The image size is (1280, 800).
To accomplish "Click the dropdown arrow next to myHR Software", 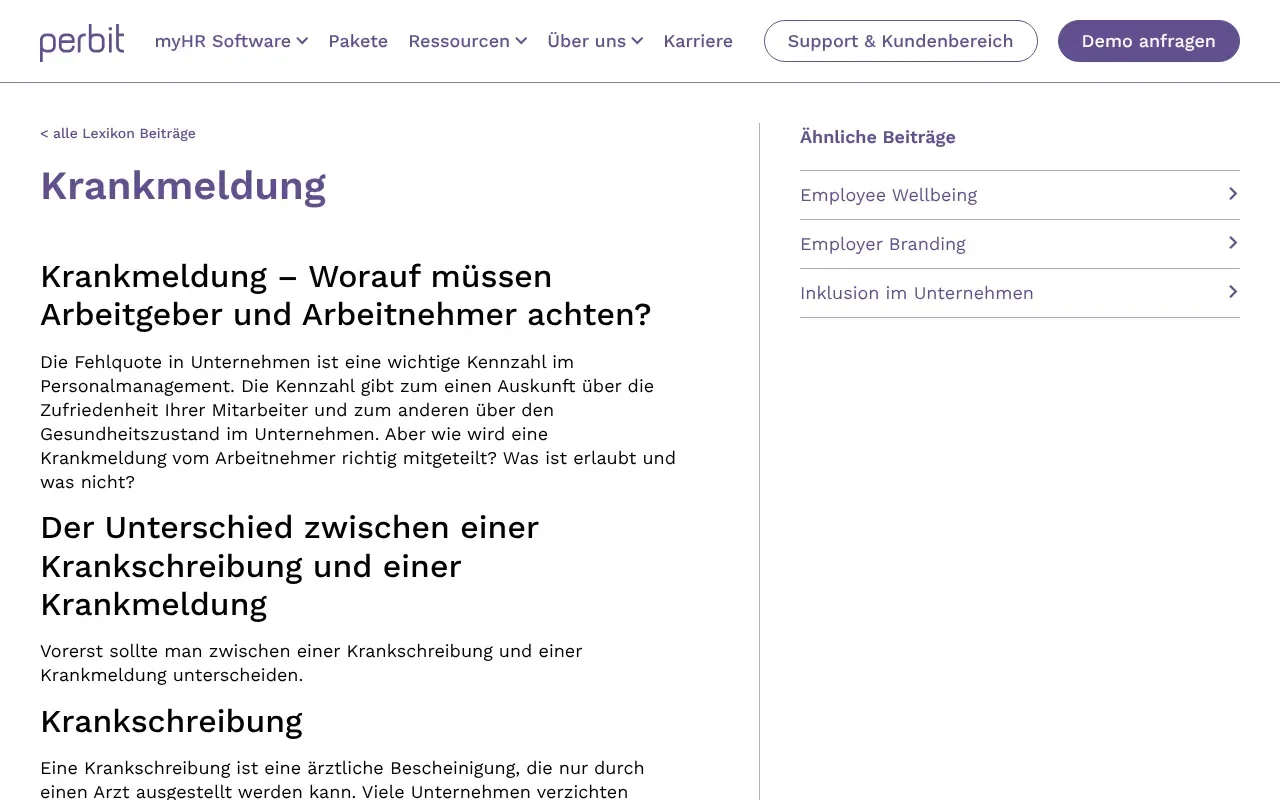I will (301, 41).
